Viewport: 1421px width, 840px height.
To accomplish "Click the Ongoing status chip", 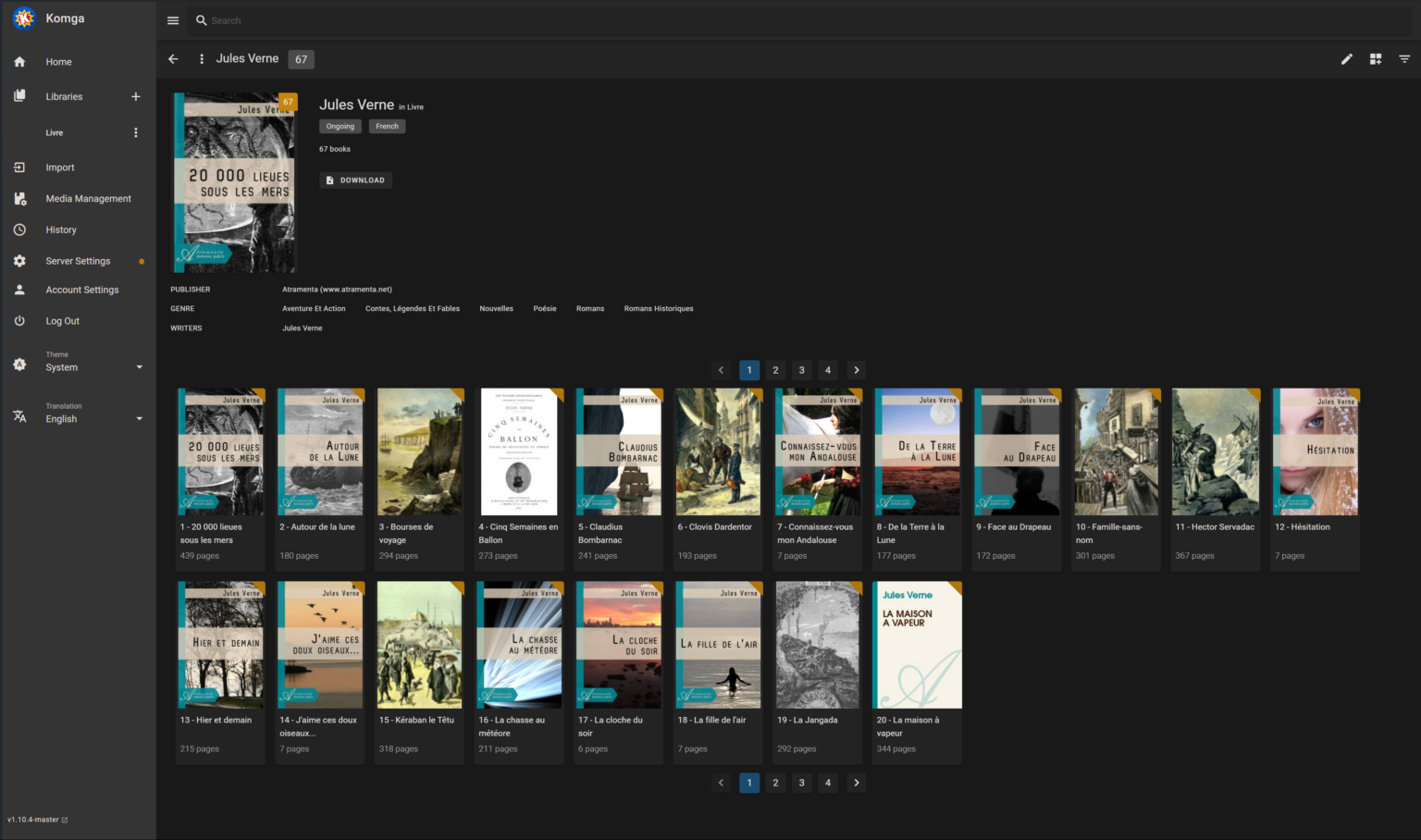I will tap(340, 126).
